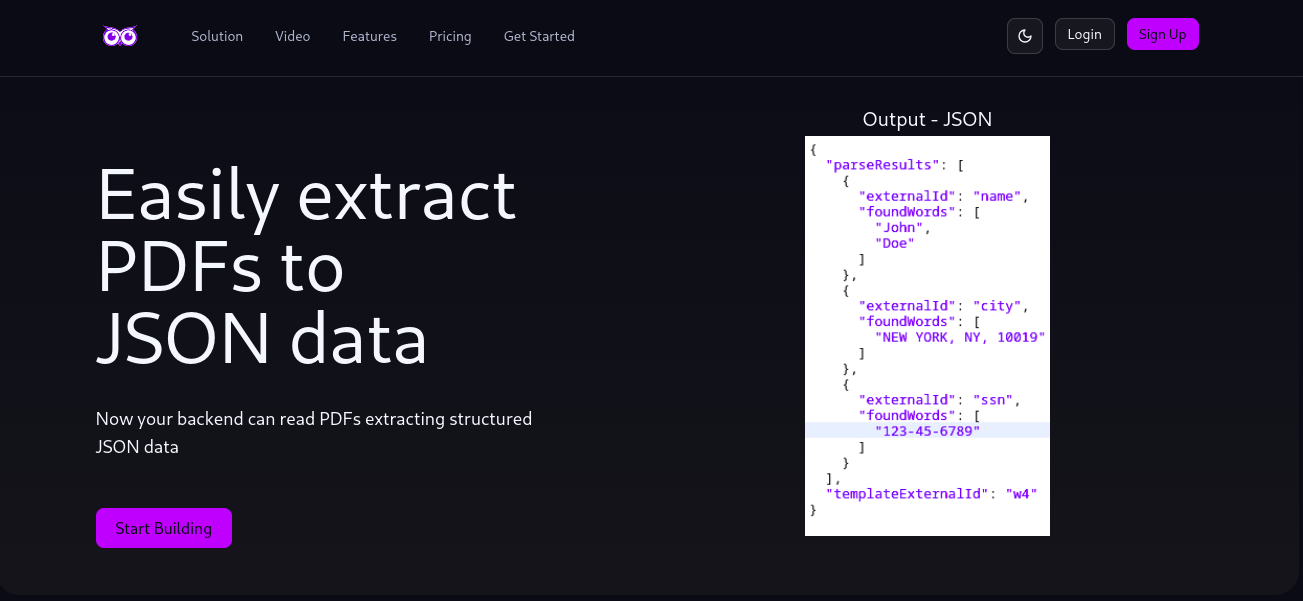This screenshot has width=1303, height=601.
Task: Click the Login button
Action: click(x=1084, y=33)
